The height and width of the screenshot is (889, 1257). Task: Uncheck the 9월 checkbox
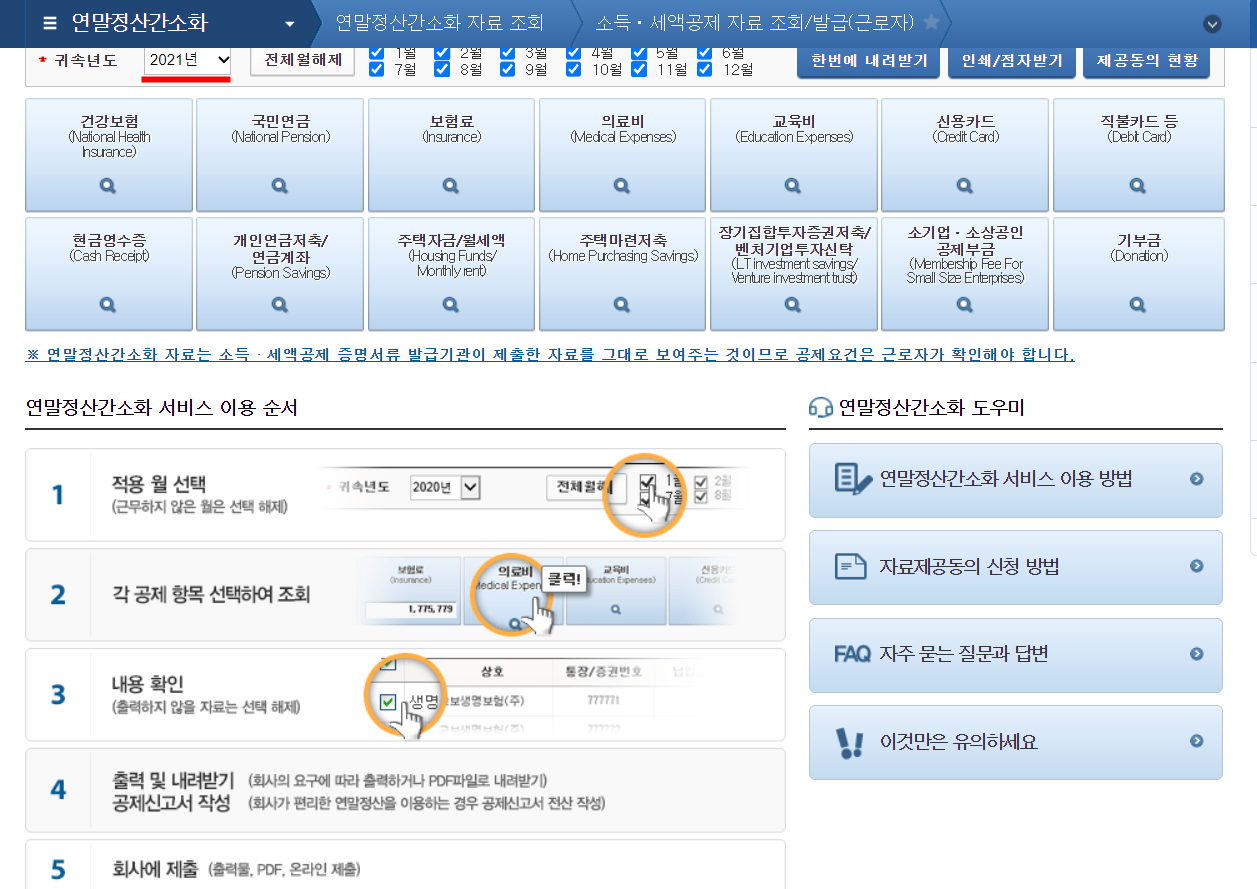[x=508, y=69]
